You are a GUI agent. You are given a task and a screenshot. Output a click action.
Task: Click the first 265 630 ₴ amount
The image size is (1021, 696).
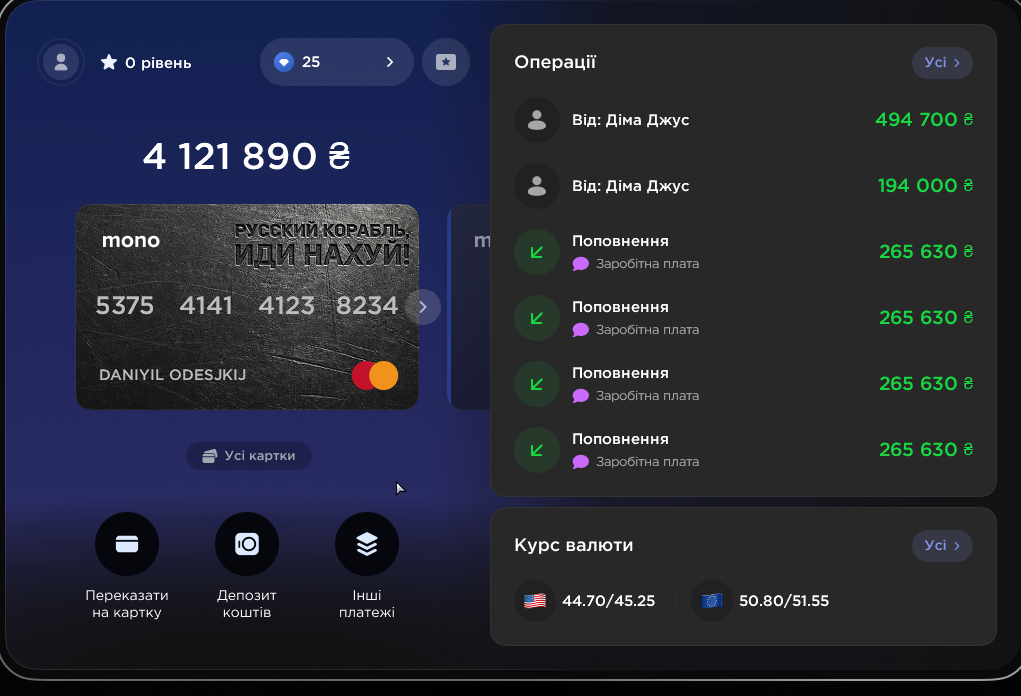926,251
